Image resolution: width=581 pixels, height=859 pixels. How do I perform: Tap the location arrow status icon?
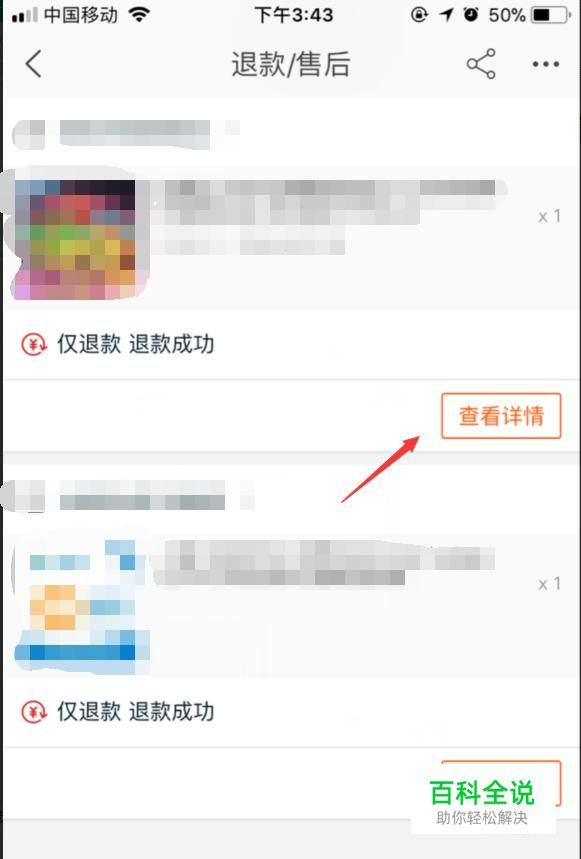[x=446, y=15]
